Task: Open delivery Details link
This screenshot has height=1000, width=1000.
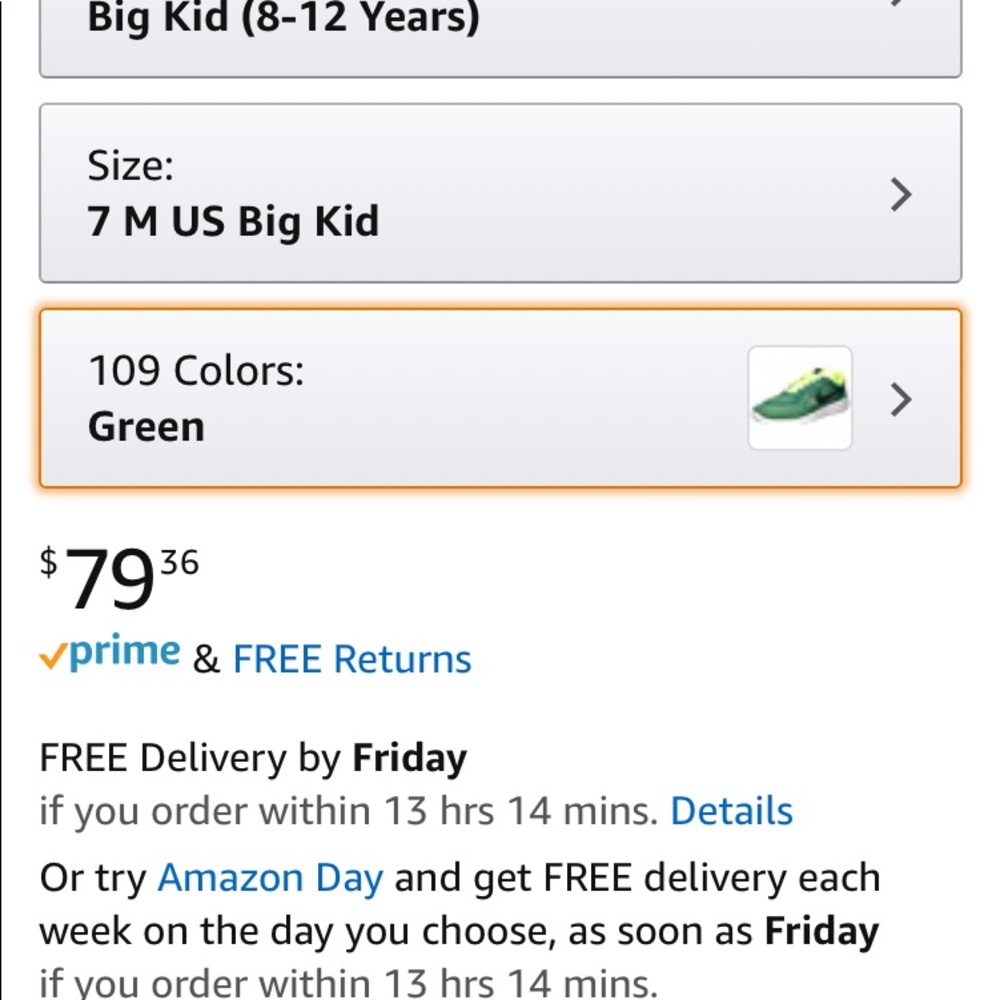Action: point(732,811)
